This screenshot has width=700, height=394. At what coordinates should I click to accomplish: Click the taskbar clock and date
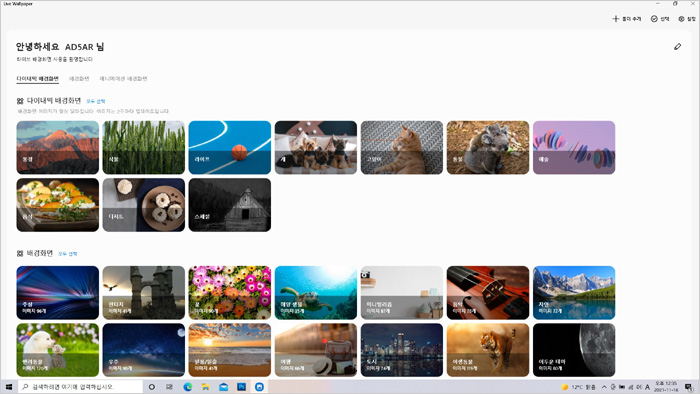666,387
